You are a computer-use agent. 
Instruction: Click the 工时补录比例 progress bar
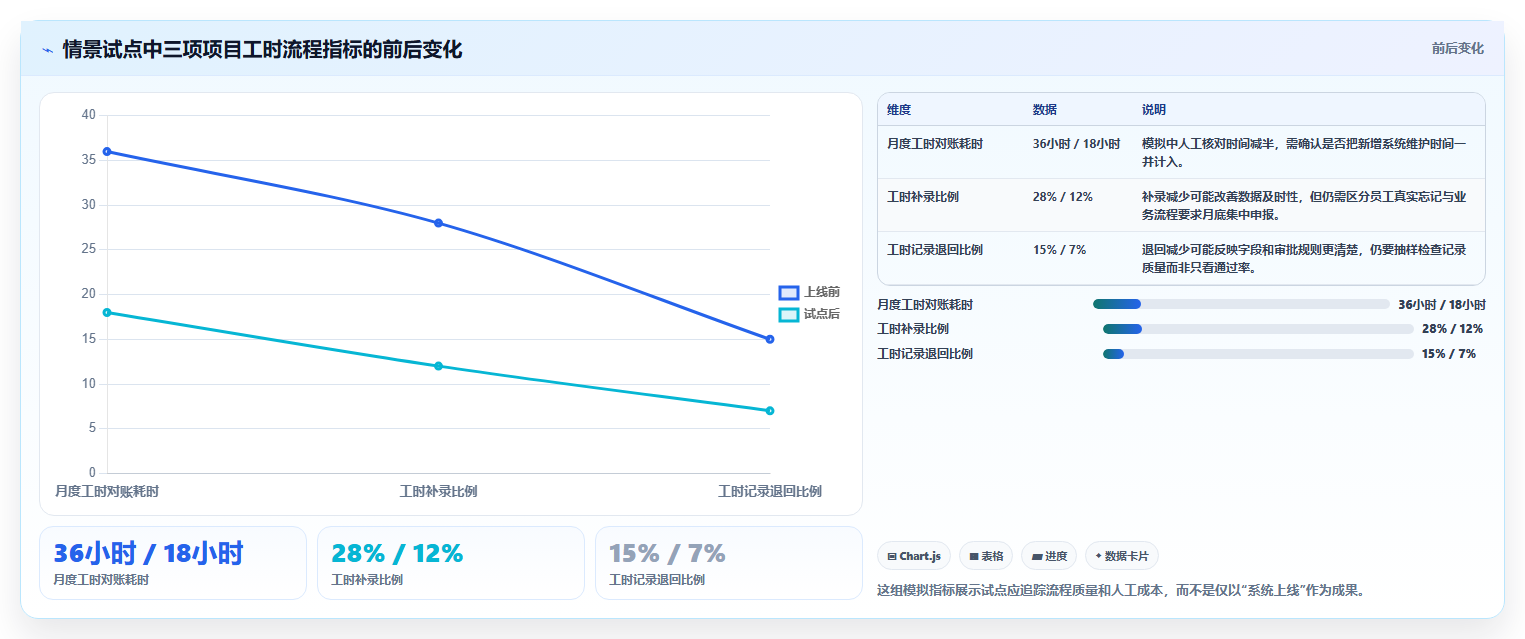point(1258,329)
